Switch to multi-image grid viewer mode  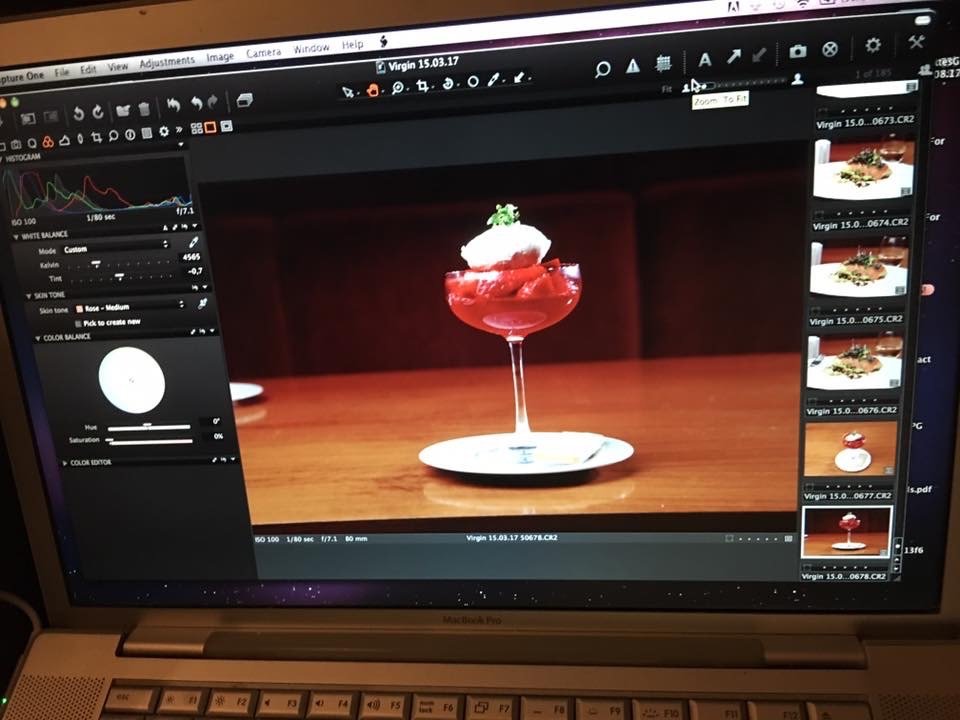197,128
